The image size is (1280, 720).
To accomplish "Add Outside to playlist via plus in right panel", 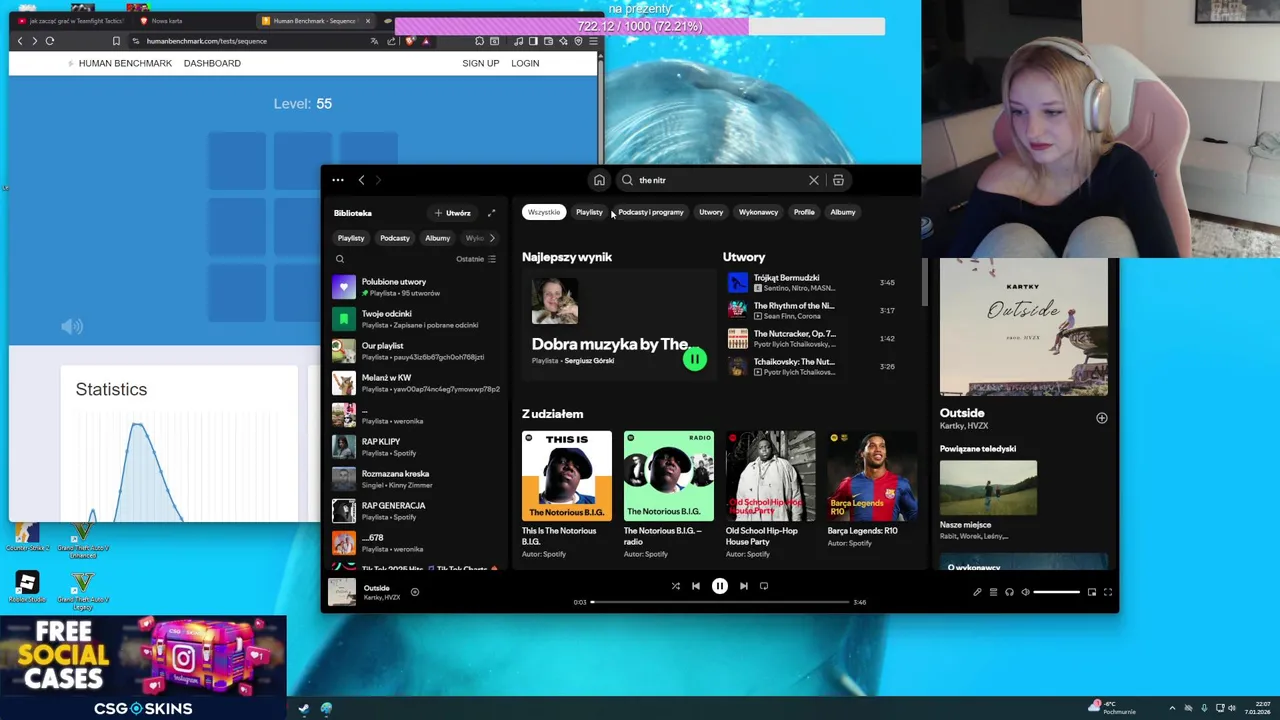I will click(x=1101, y=418).
